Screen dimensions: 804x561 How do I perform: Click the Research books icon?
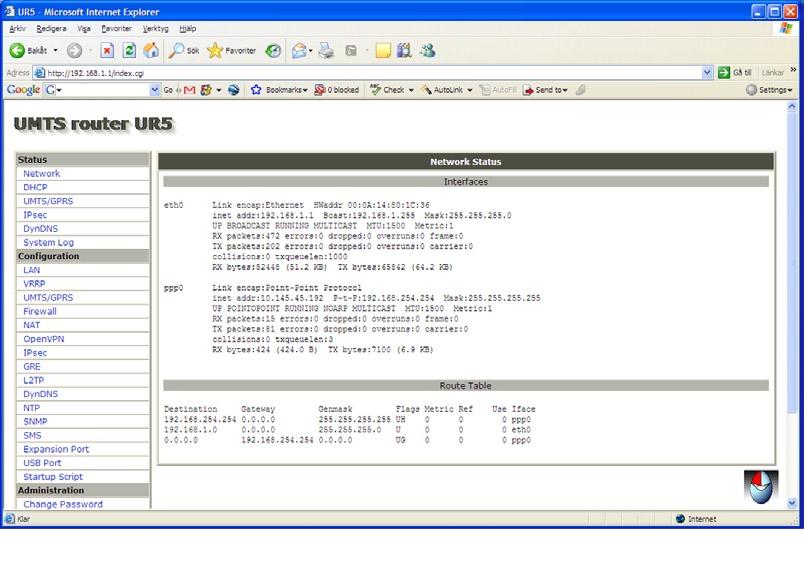[x=404, y=50]
